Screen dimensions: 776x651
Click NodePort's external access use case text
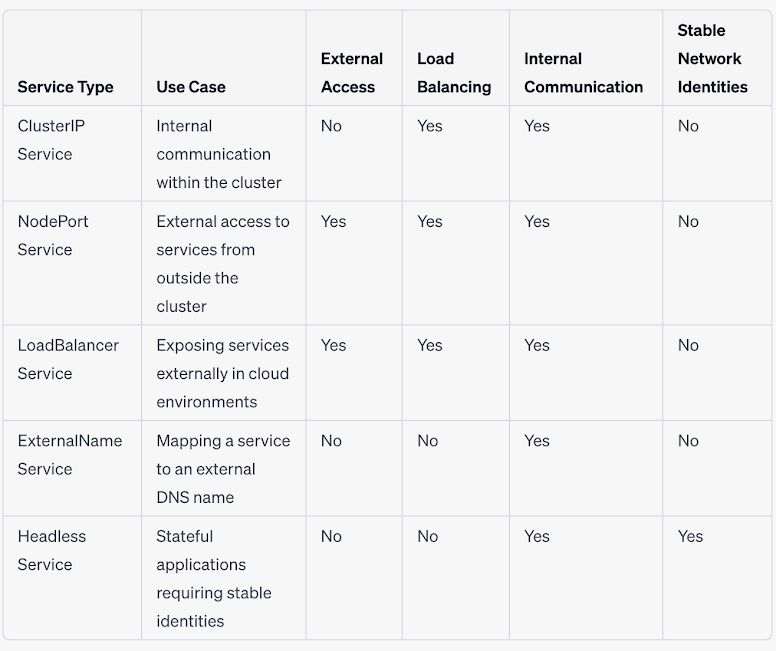point(222,263)
